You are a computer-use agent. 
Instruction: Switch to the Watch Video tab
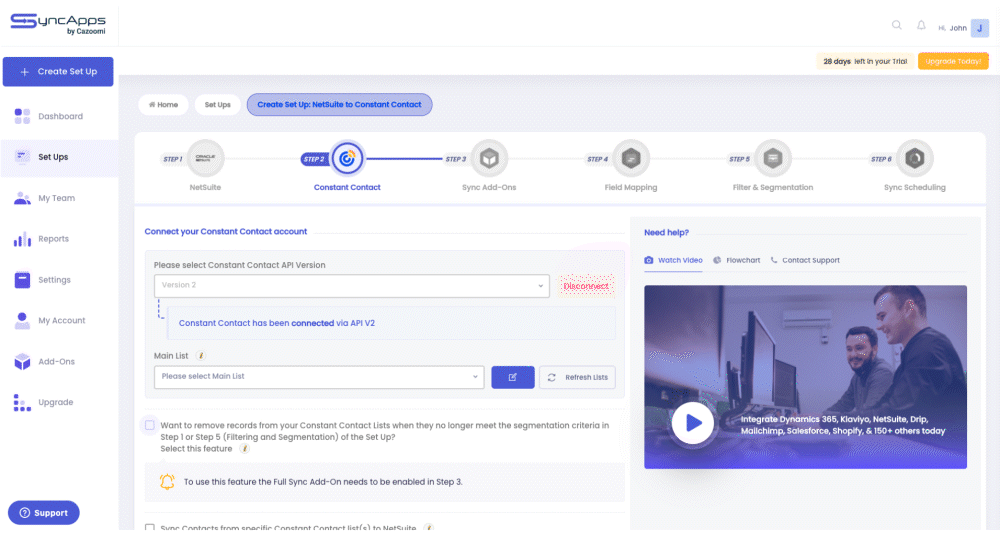(673, 260)
